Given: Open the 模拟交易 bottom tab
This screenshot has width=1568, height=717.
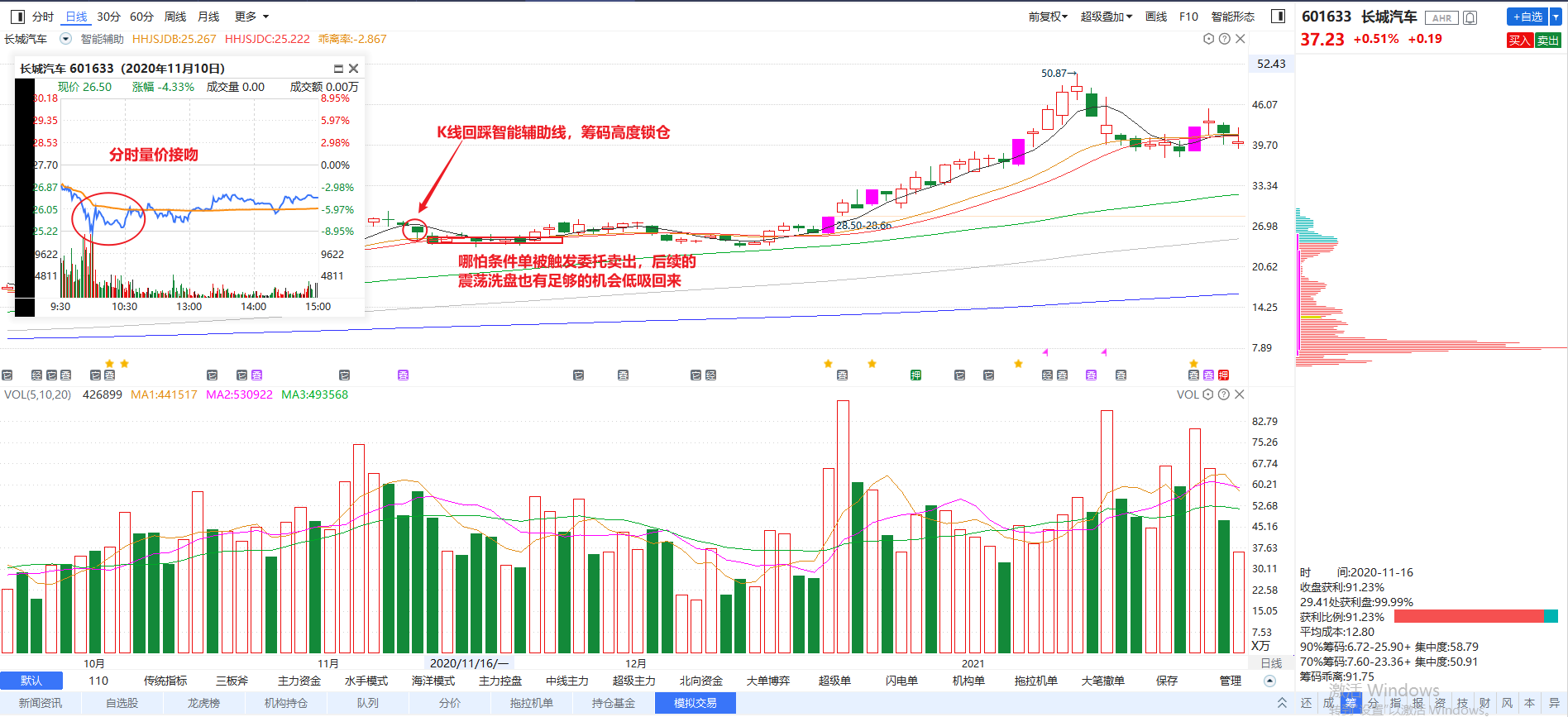Looking at the screenshot, I should (696, 703).
